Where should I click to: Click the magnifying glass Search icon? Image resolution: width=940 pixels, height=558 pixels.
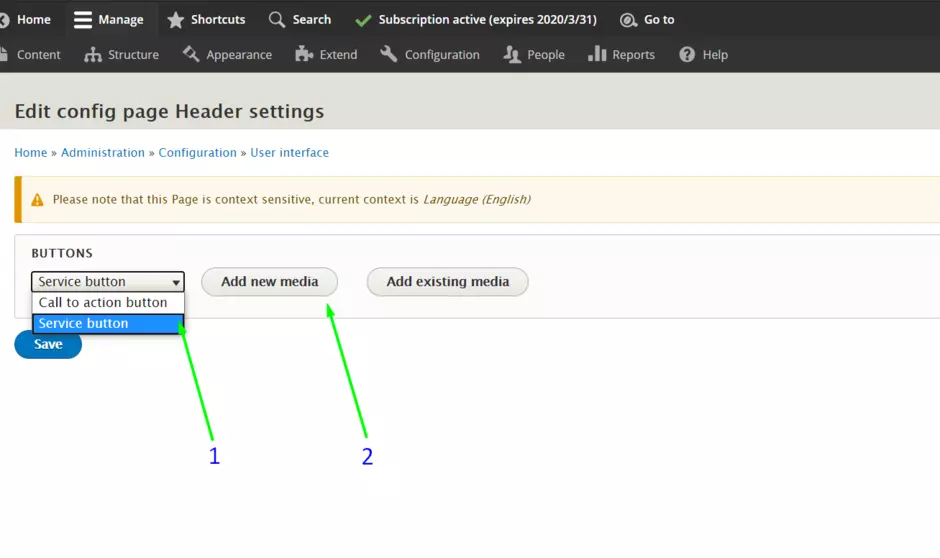277,20
